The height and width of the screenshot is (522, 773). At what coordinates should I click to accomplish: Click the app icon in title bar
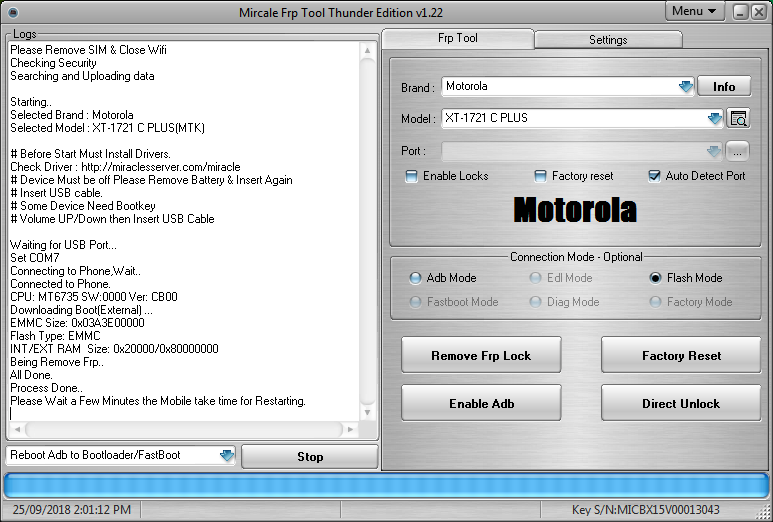(13, 12)
